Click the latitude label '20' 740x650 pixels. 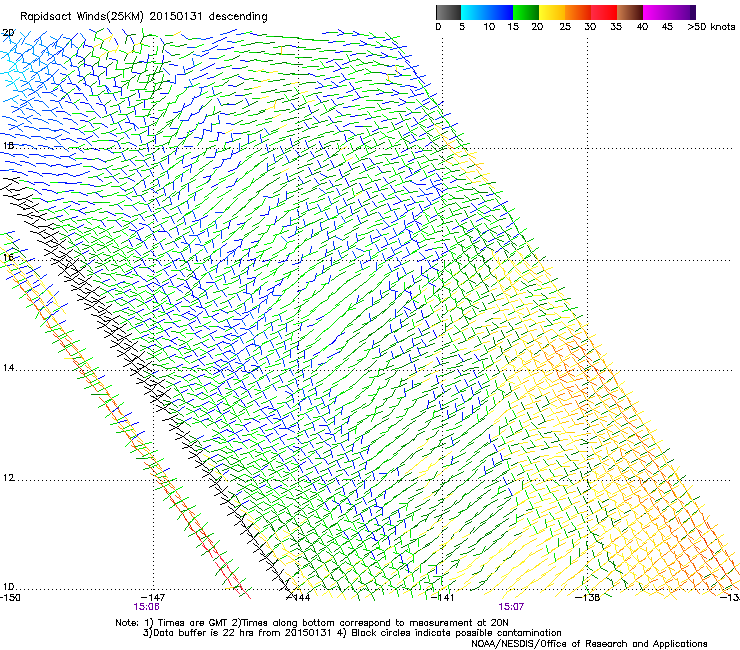[x=8, y=33]
